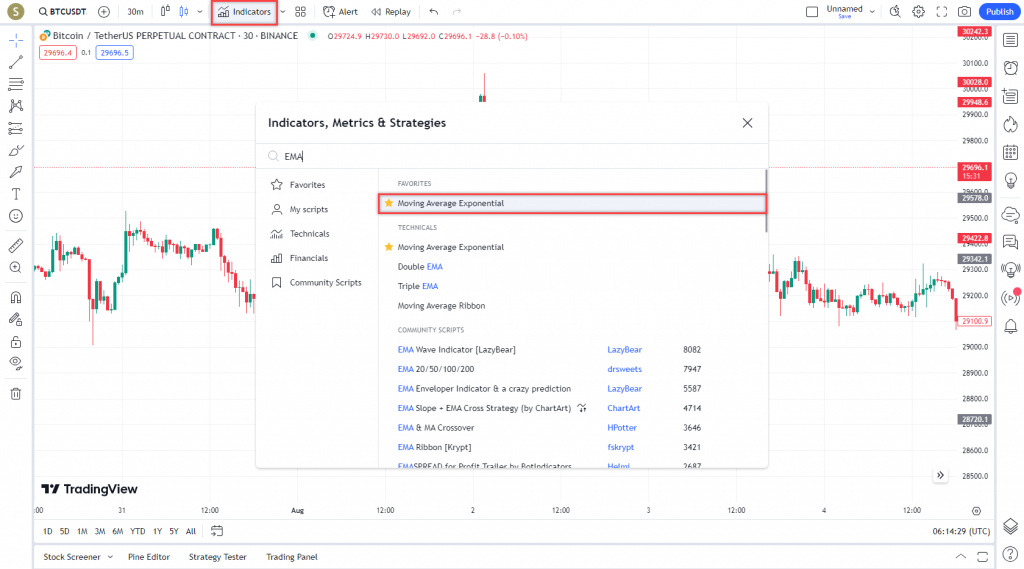Image resolution: width=1024 pixels, height=569 pixels.
Task: Select Moving Average Exponential under Favorites
Action: [x=571, y=203]
